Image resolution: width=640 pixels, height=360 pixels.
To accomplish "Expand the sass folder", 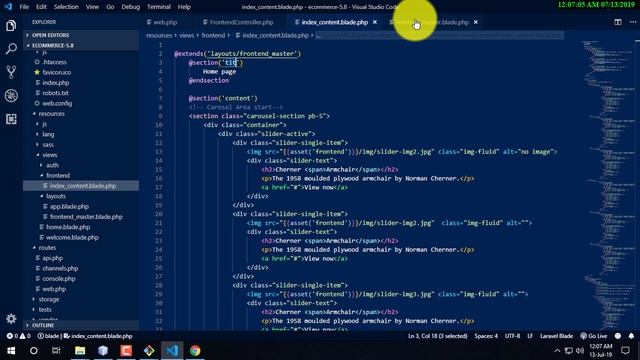I will (48, 144).
